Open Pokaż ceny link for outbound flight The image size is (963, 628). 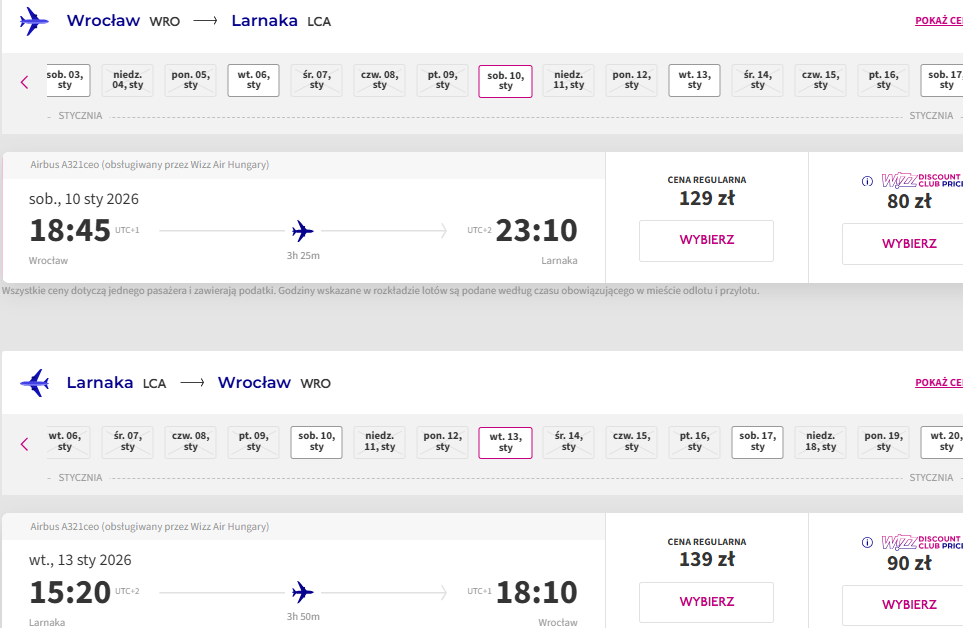(x=938, y=21)
